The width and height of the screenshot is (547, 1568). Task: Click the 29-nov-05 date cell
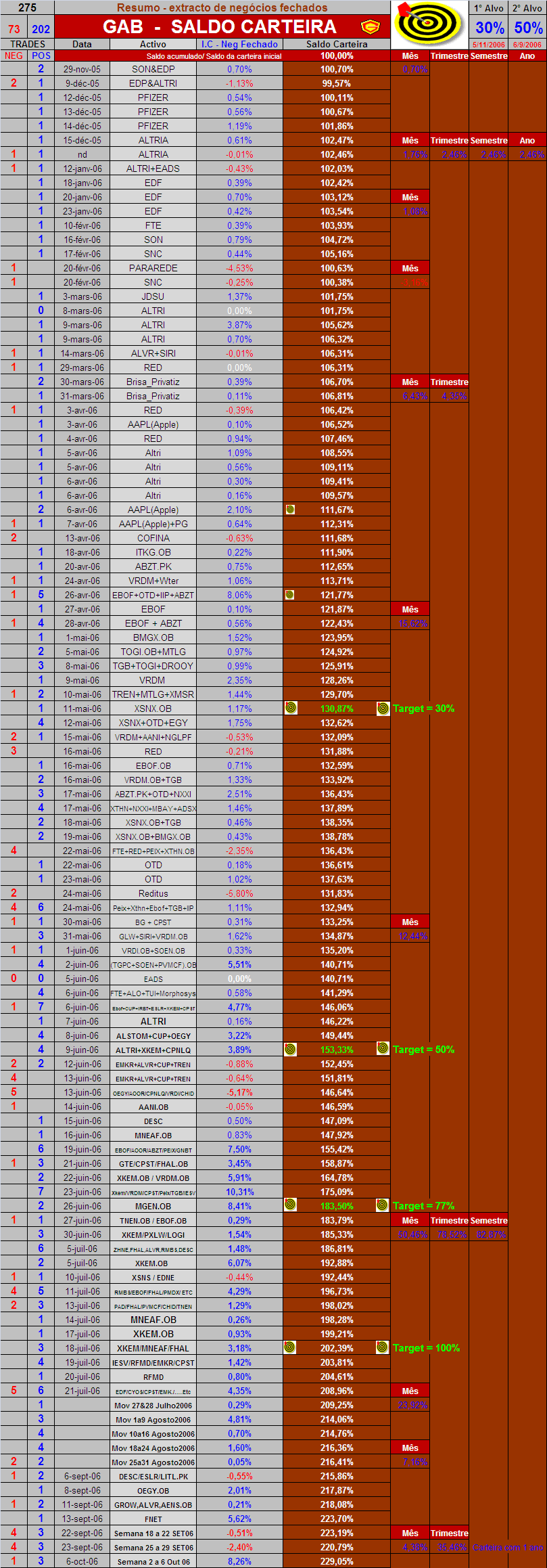[x=82, y=69]
